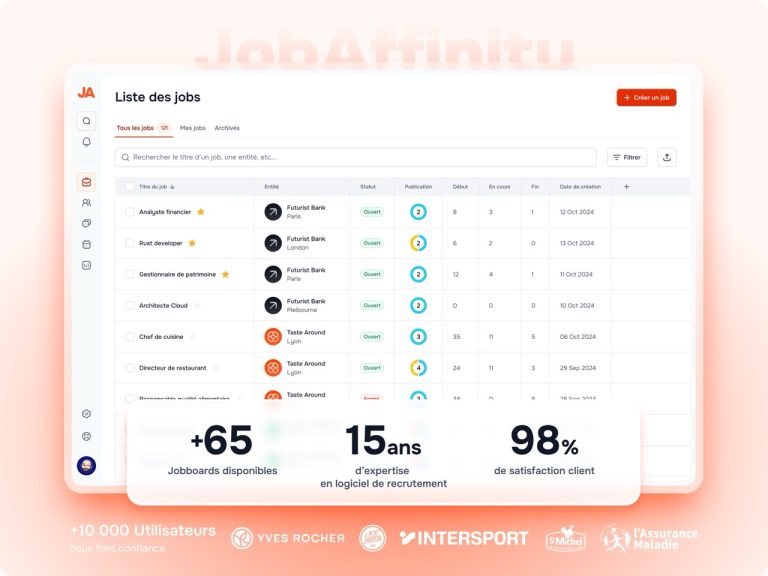The height and width of the screenshot is (576, 768).
Task: Click Taste Around logo in Directeur de restaurant row
Action: pos(273,368)
